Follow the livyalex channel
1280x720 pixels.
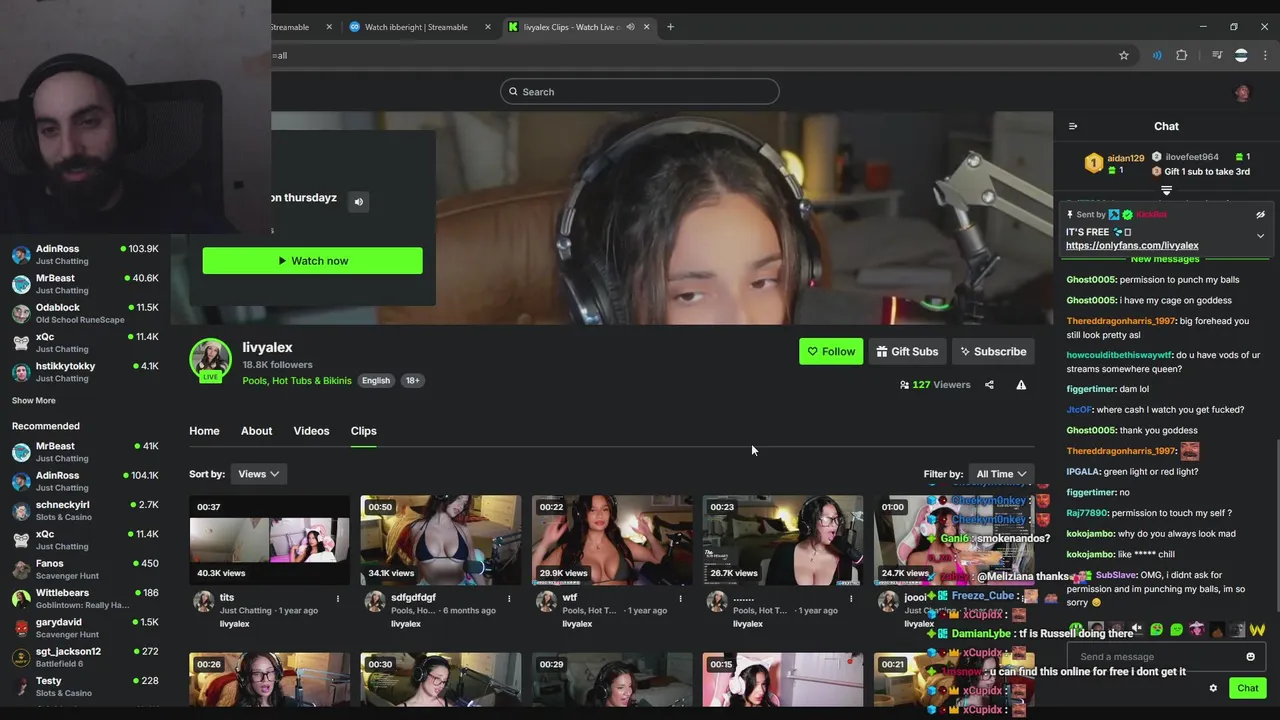click(x=831, y=352)
